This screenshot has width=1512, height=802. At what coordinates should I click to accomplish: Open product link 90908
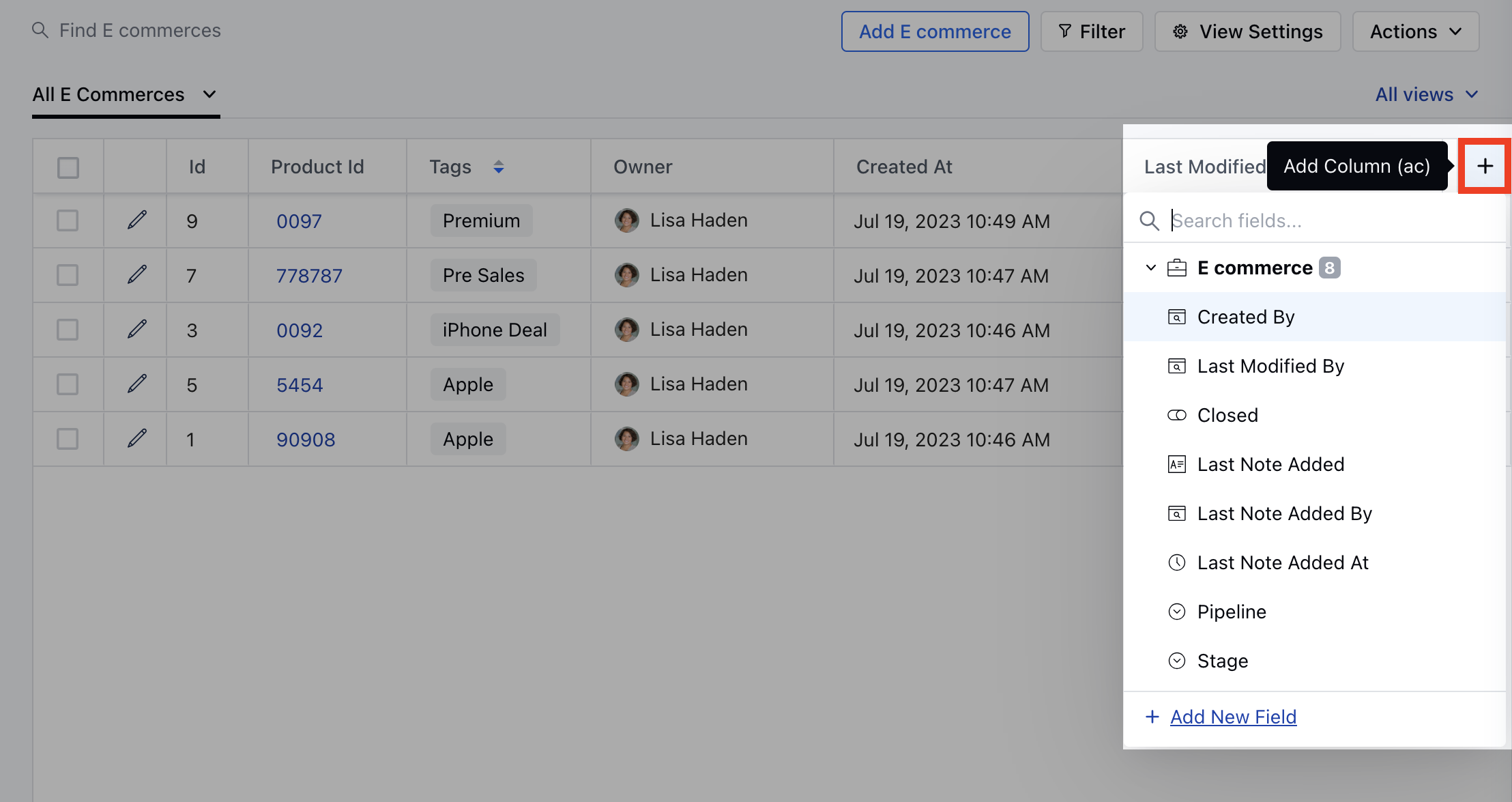(x=306, y=440)
